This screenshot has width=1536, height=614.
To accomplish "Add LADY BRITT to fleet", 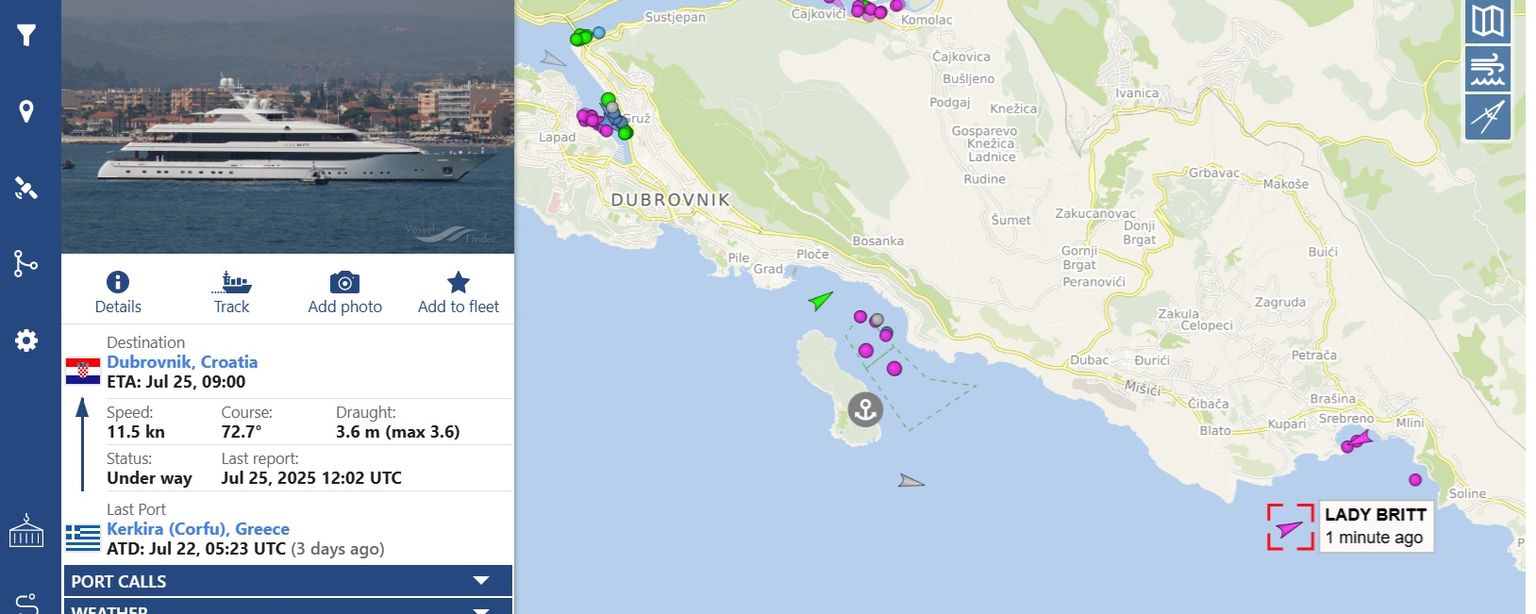I will click(458, 292).
